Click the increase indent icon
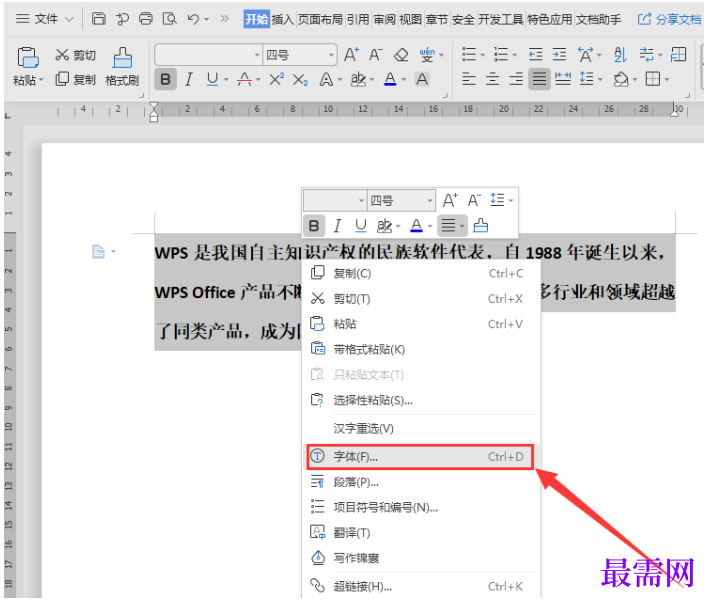 pos(559,55)
